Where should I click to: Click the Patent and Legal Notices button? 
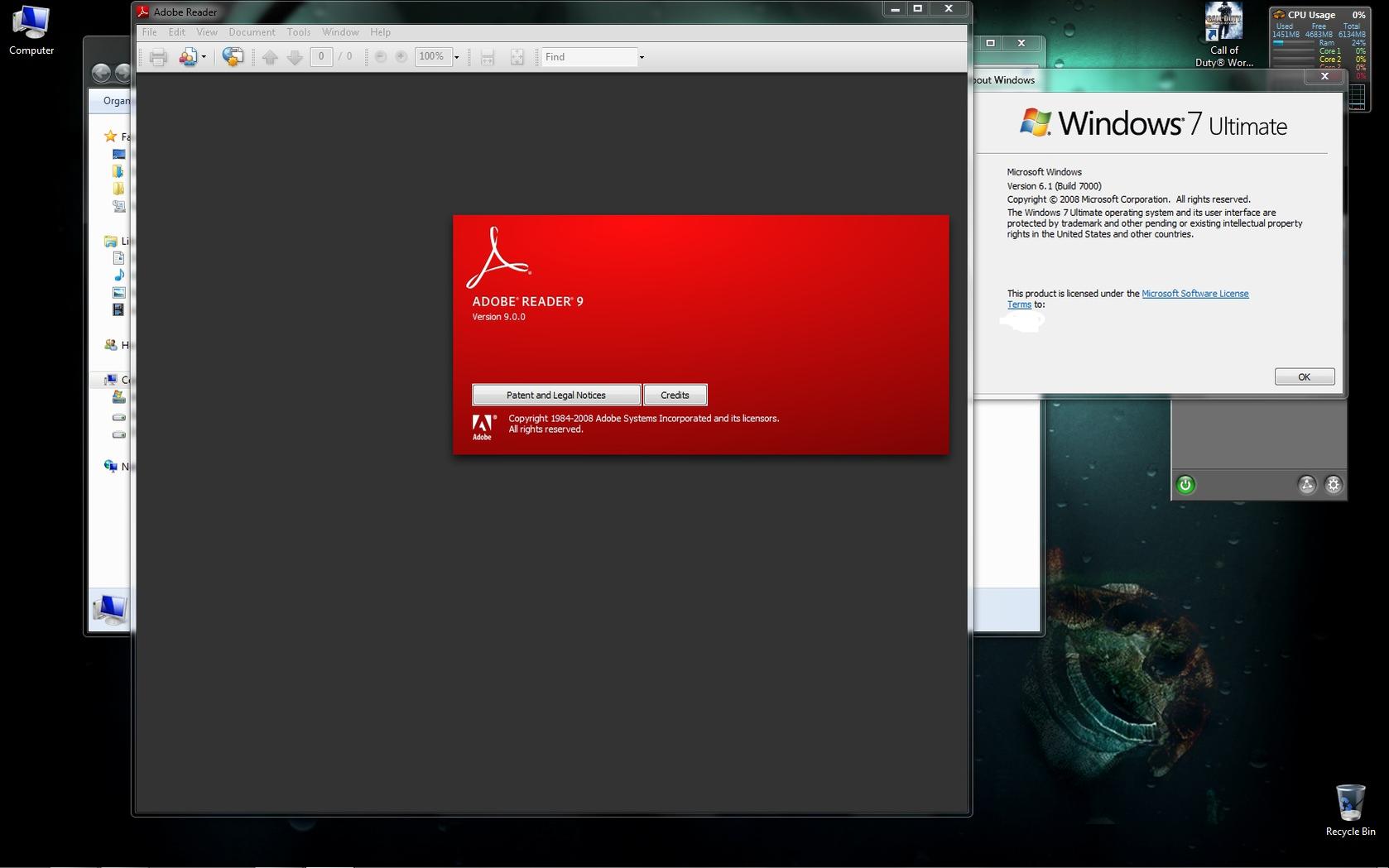556,395
